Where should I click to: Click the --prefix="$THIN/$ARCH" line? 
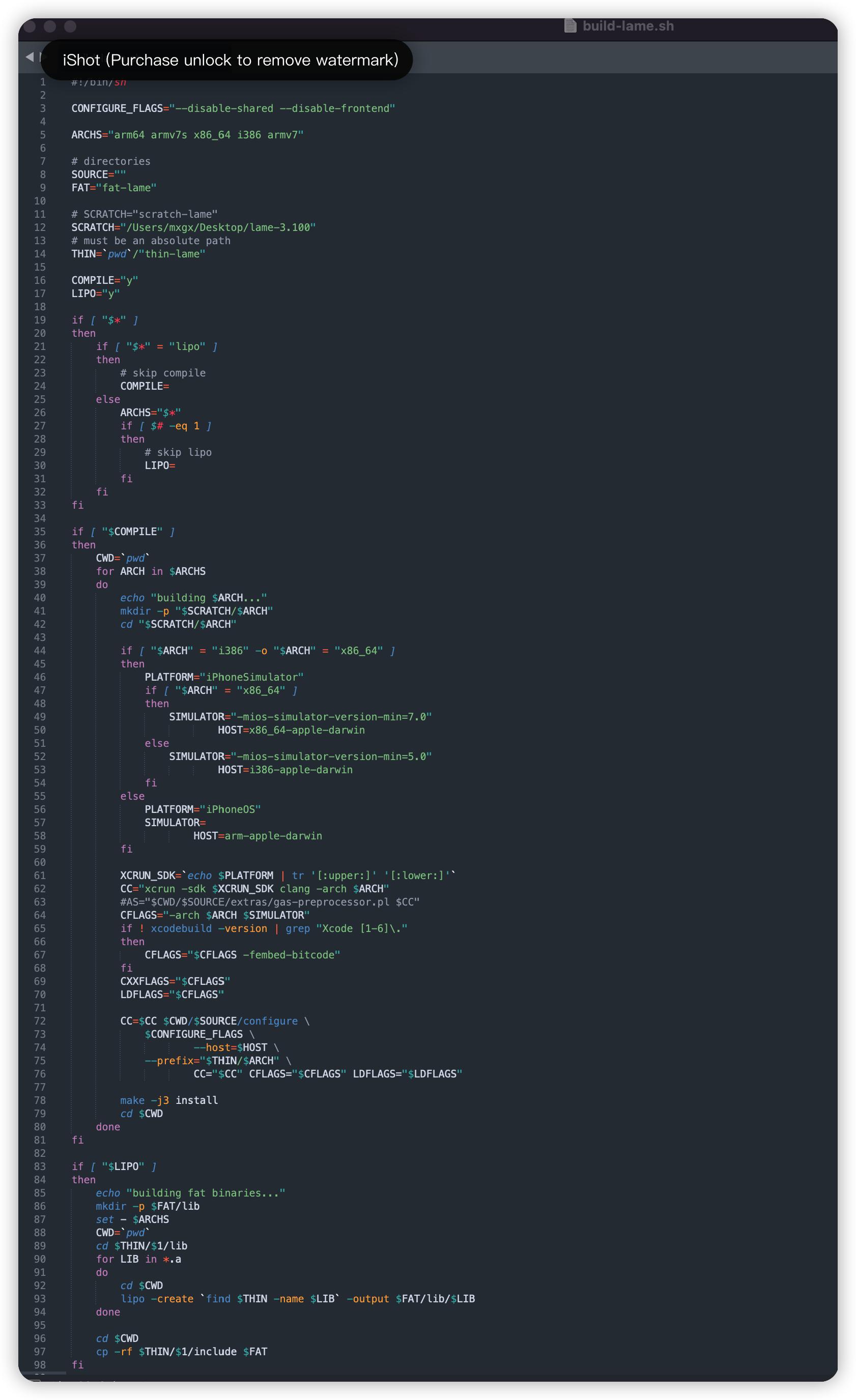(218, 1061)
